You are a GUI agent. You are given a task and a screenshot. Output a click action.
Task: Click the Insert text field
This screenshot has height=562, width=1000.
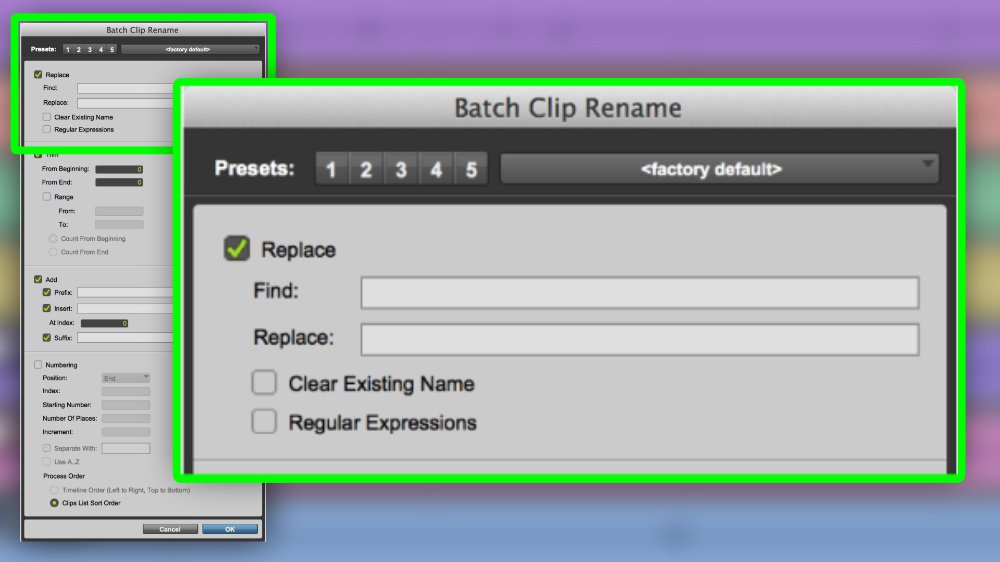125,308
